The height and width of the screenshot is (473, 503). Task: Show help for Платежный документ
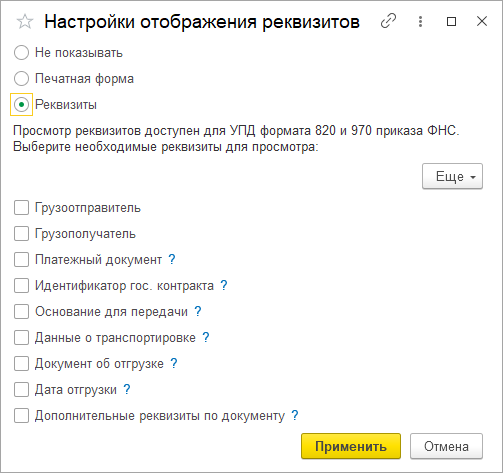(x=172, y=259)
